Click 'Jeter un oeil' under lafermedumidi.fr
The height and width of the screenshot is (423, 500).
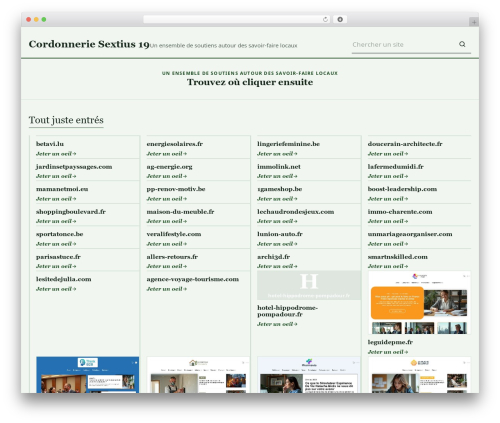point(388,176)
